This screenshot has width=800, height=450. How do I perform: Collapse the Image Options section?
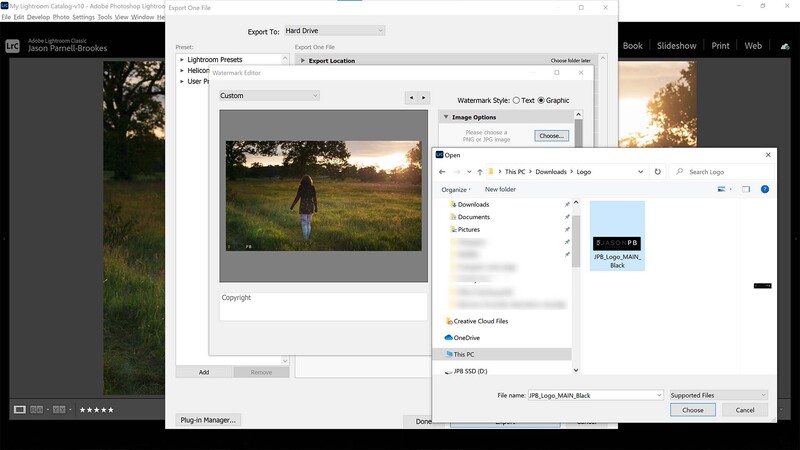click(x=446, y=117)
